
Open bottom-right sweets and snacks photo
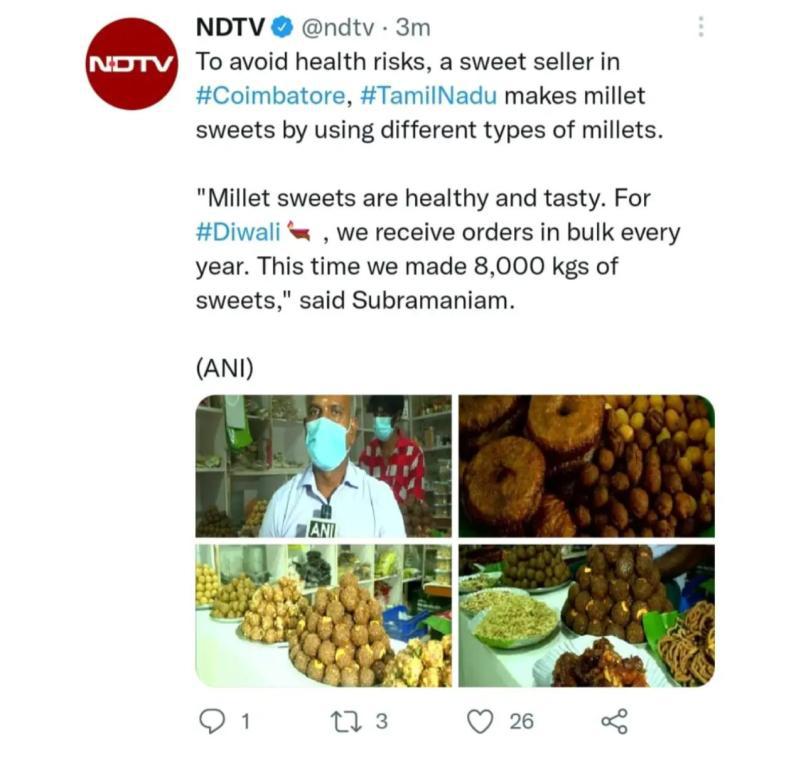[x=586, y=615]
